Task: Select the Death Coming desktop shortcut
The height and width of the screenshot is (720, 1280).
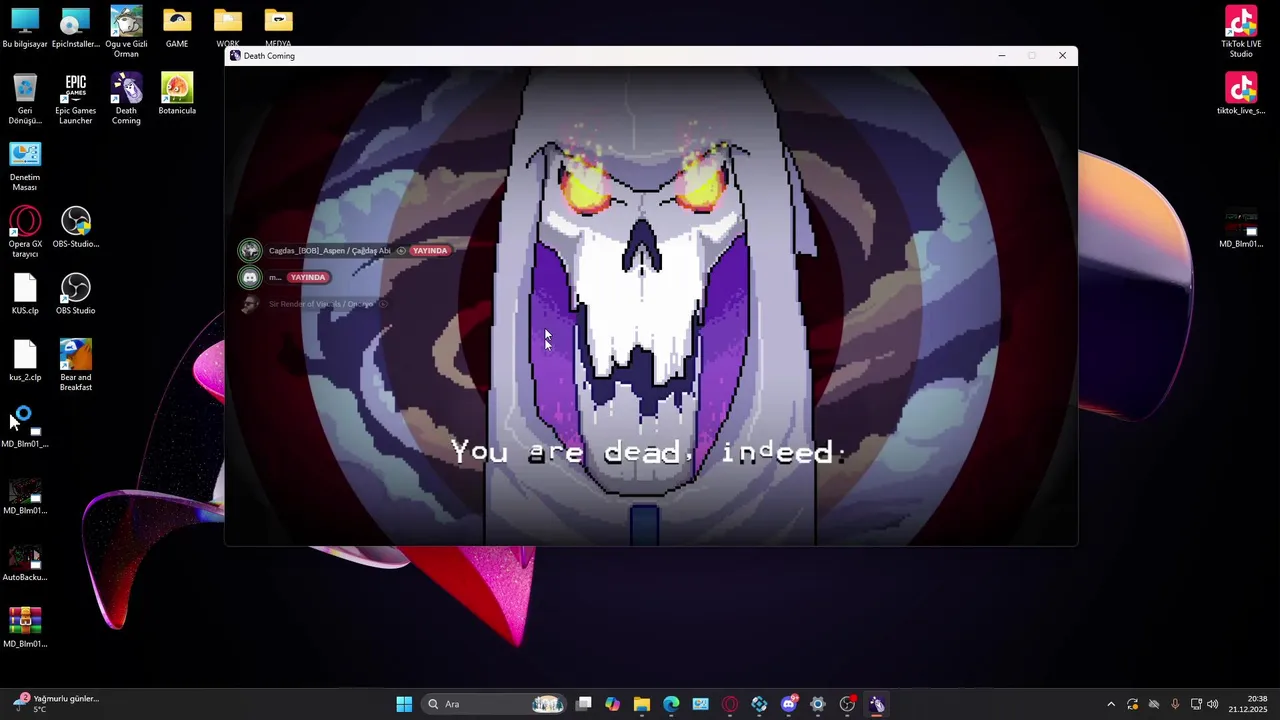Action: (x=126, y=99)
